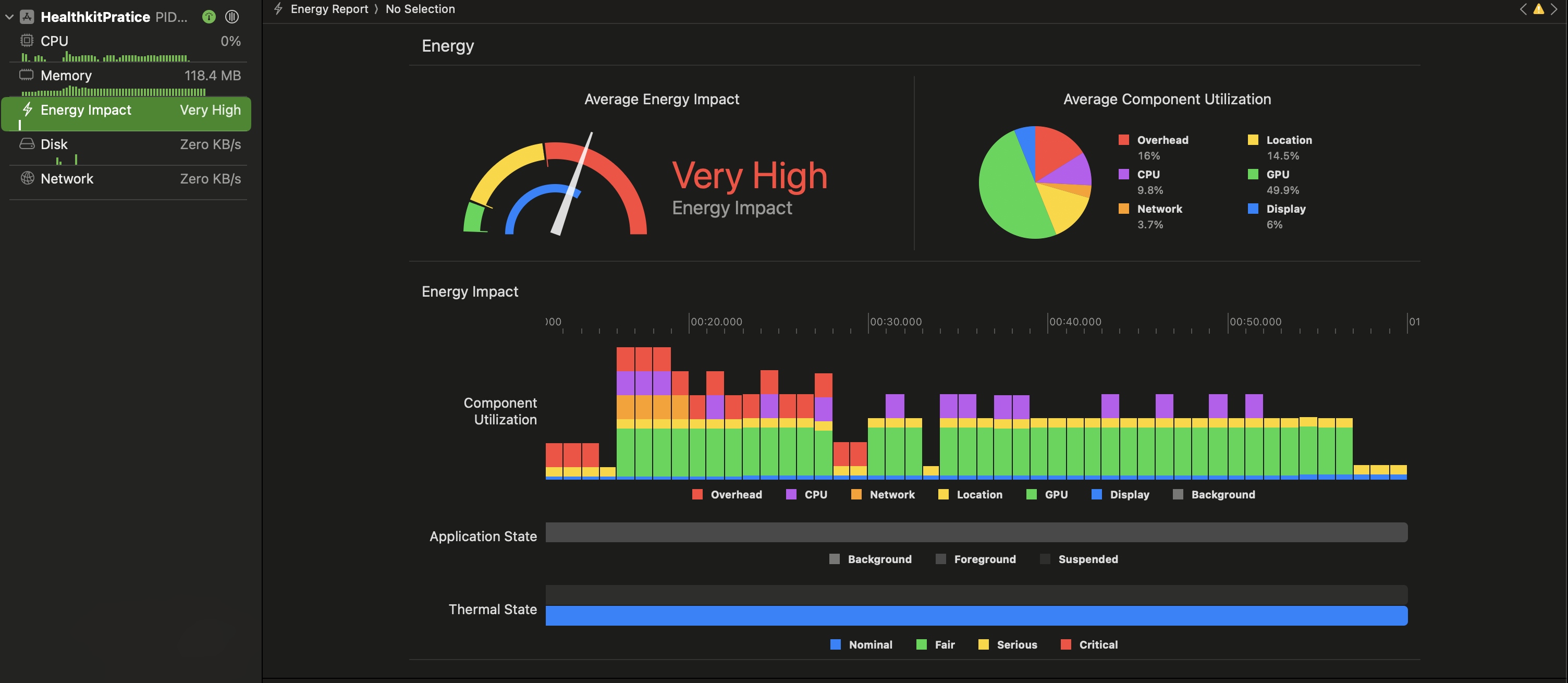Click the green gauge icon beside HealthkitPratice
1568x683 pixels.
tap(209, 17)
